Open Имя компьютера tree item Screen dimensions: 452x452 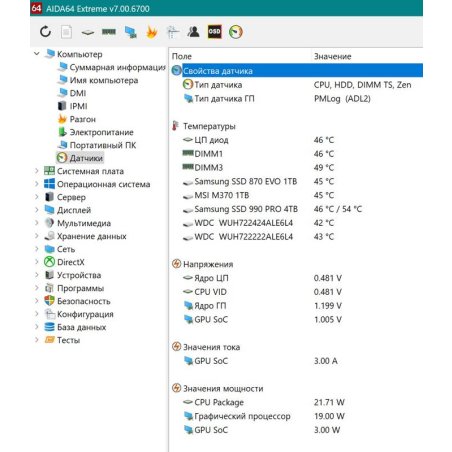[104, 80]
